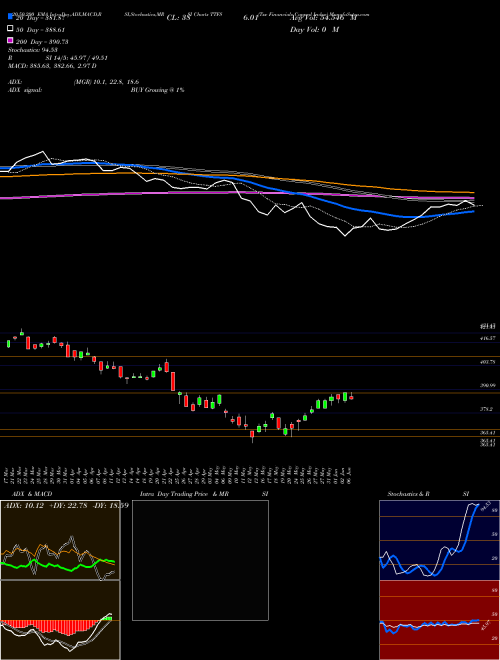The height and width of the screenshot is (660, 500).
Task: Click the 390.99 price axis label
Action: coord(487,385)
